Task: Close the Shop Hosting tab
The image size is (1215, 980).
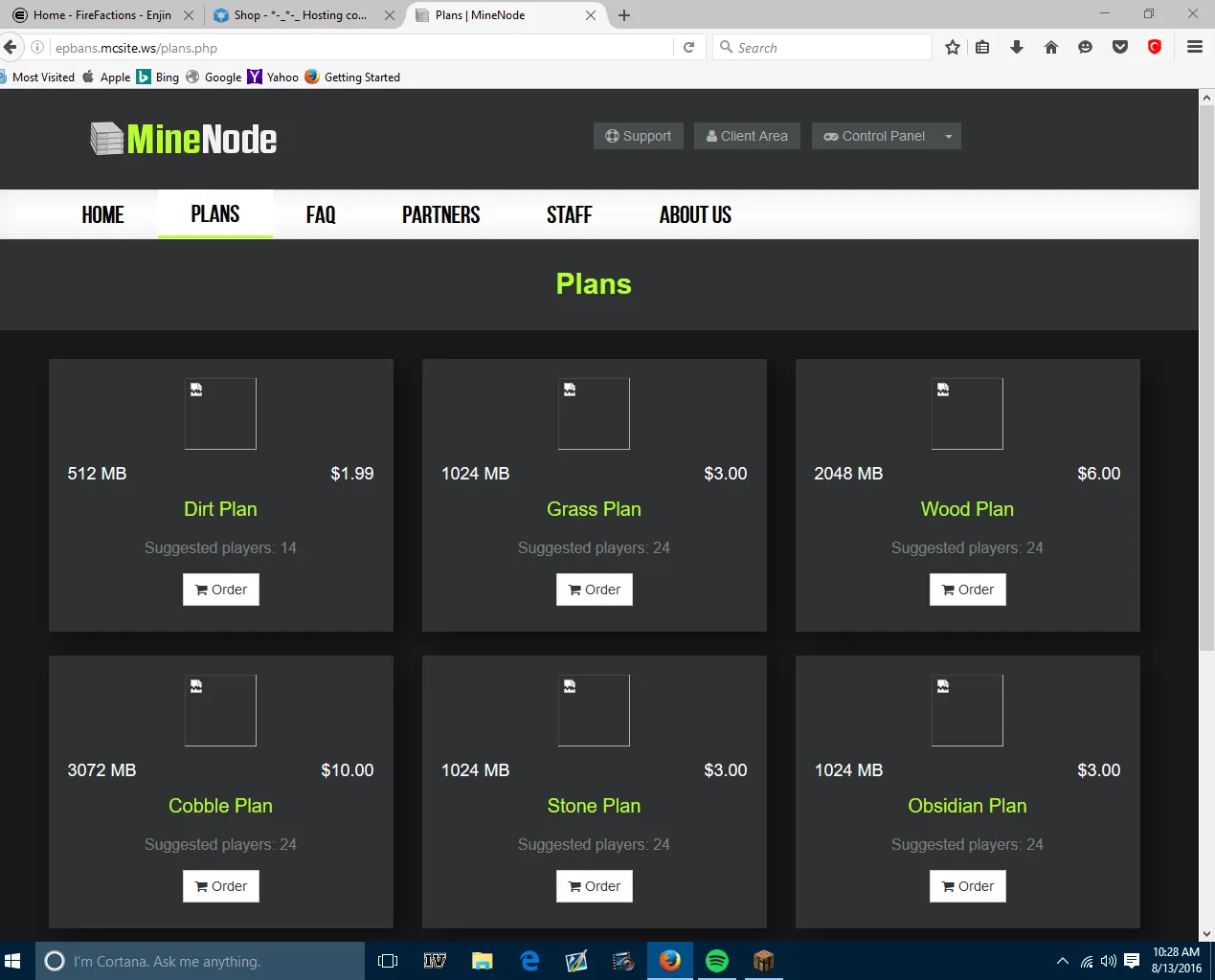Action: pyautogui.click(x=389, y=15)
